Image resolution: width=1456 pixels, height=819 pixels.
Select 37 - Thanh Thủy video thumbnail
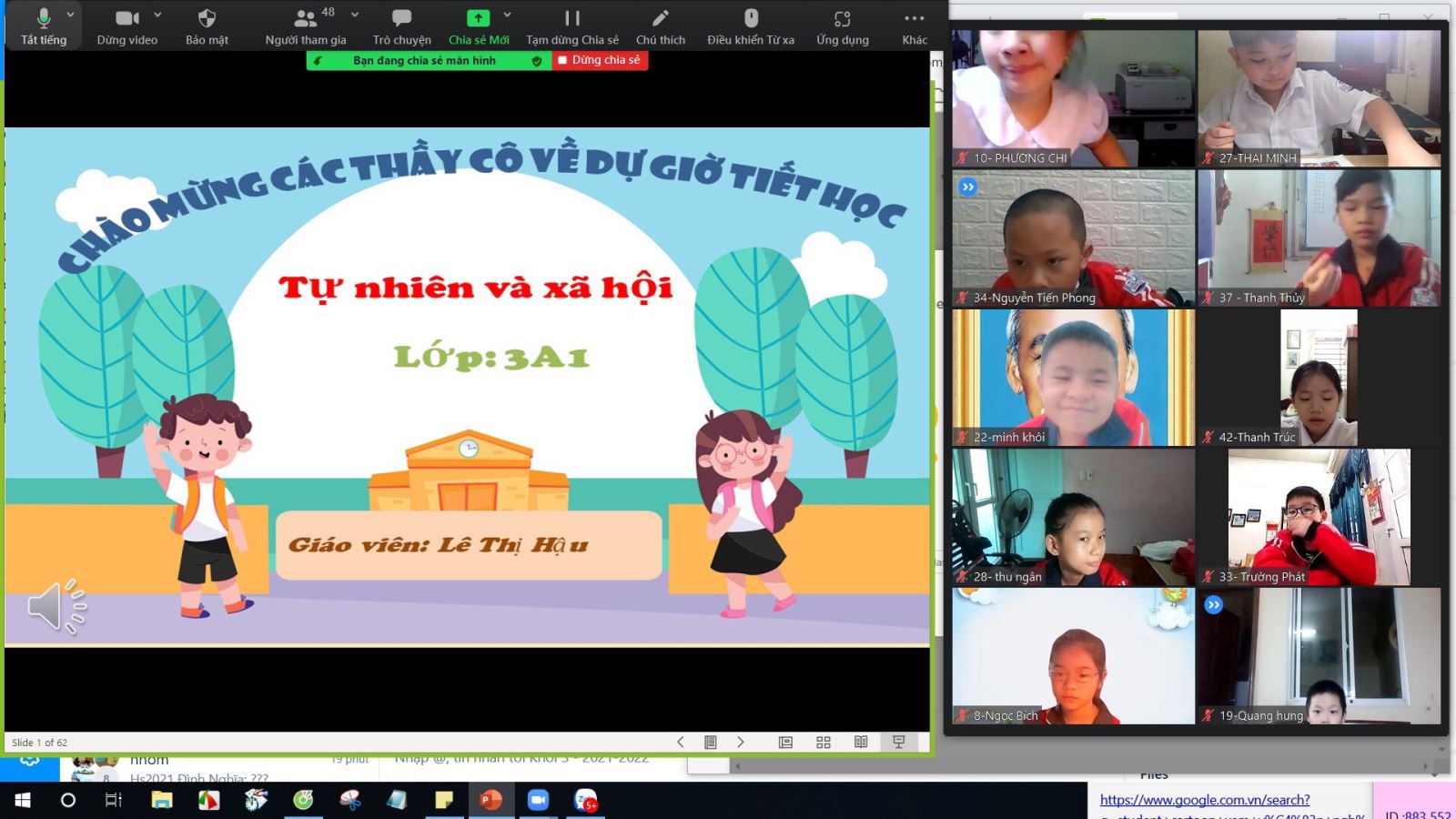click(1319, 238)
